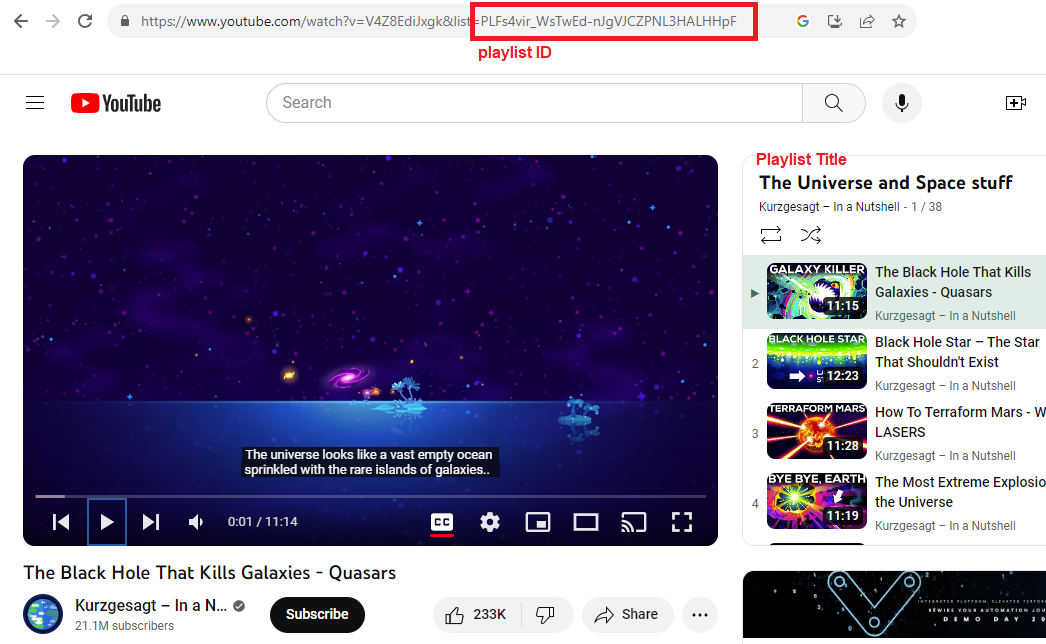Skip to next video in player
Viewport: 1046px width, 644px height.
pyautogui.click(x=151, y=522)
